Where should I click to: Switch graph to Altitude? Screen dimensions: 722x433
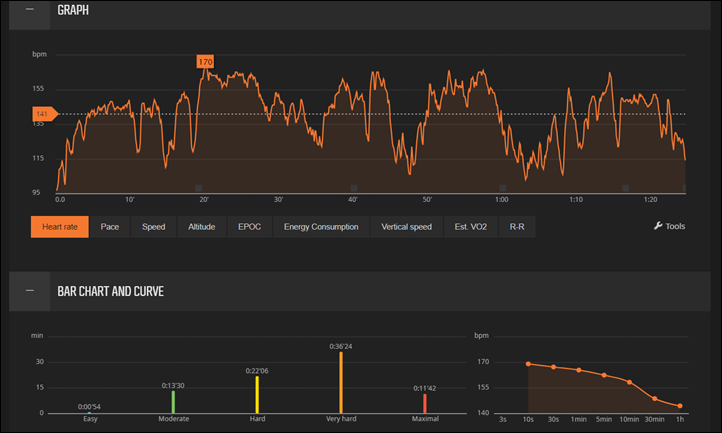(x=201, y=227)
